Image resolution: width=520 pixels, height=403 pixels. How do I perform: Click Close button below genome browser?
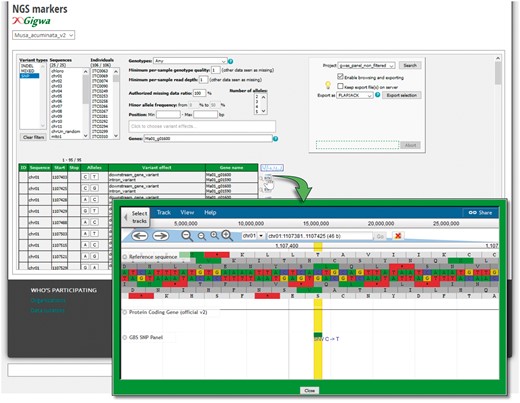tap(310, 390)
